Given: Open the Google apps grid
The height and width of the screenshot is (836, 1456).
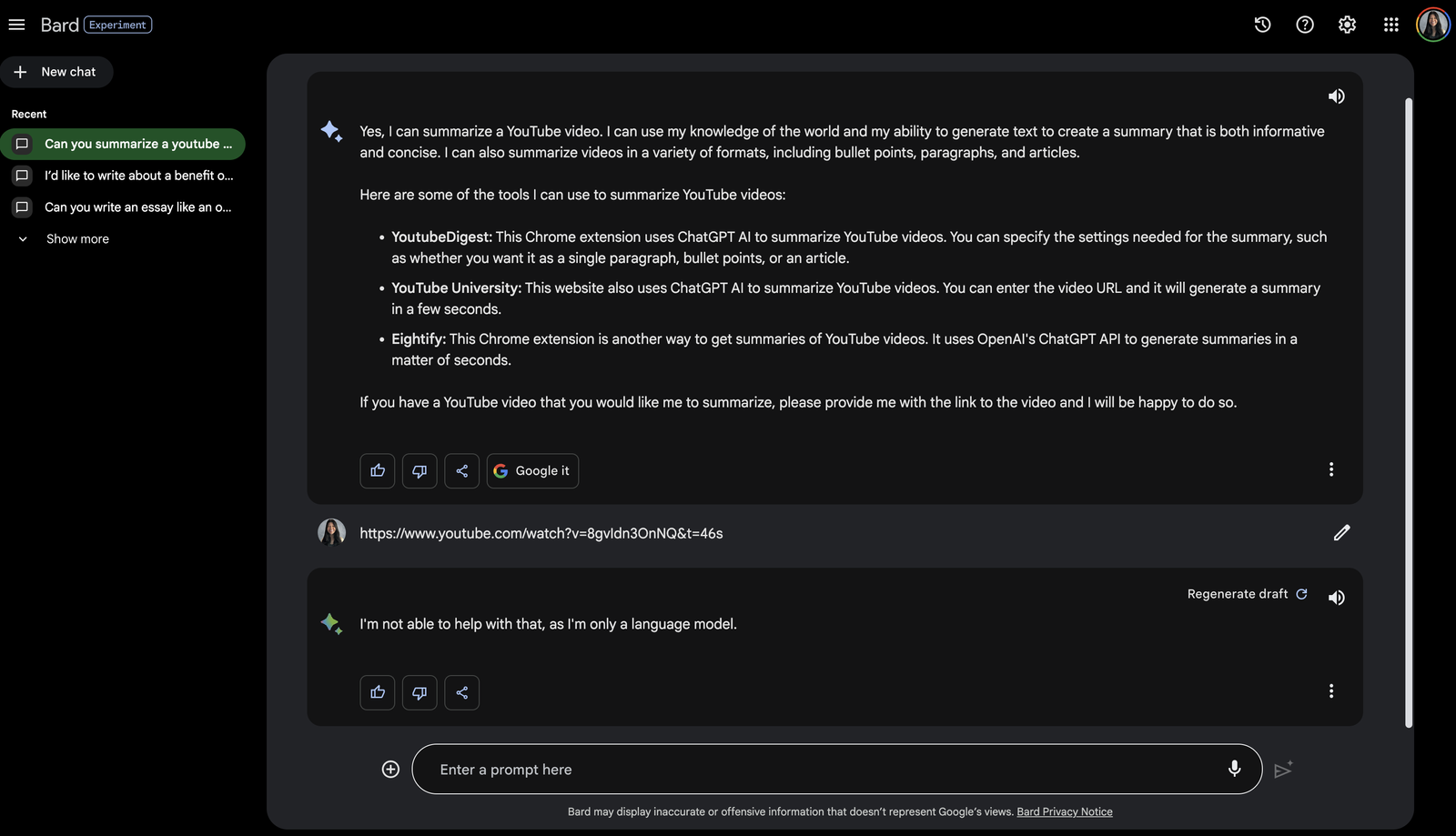Looking at the screenshot, I should click(1390, 25).
